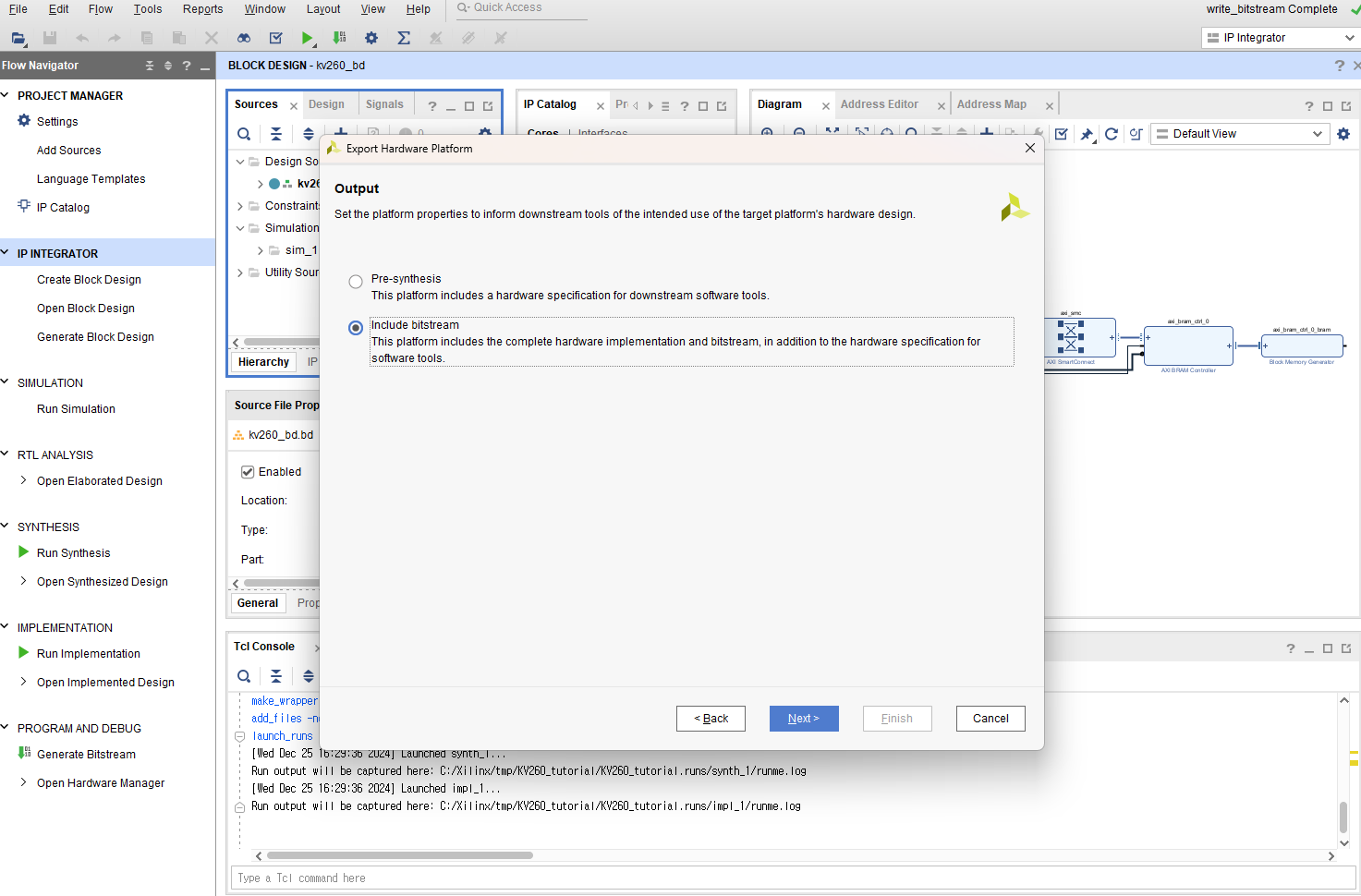1361x896 pixels.
Task: Expand Open Synthesized Design chevron
Action: [x=23, y=581]
